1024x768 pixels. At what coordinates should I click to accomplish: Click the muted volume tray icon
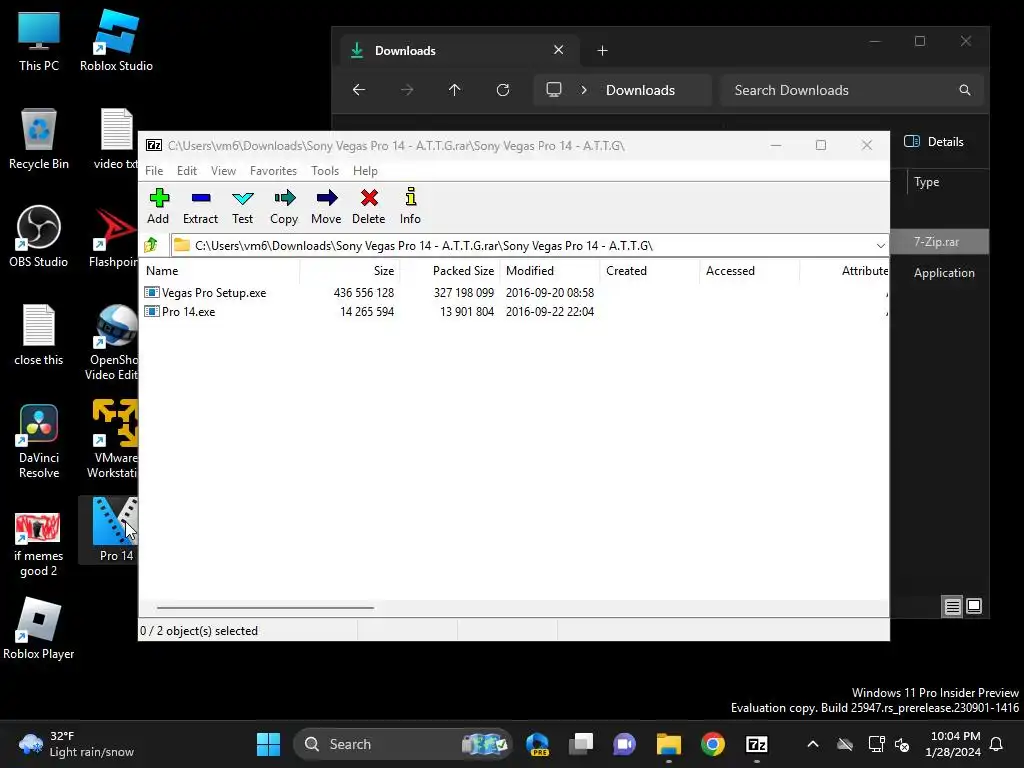coord(902,744)
